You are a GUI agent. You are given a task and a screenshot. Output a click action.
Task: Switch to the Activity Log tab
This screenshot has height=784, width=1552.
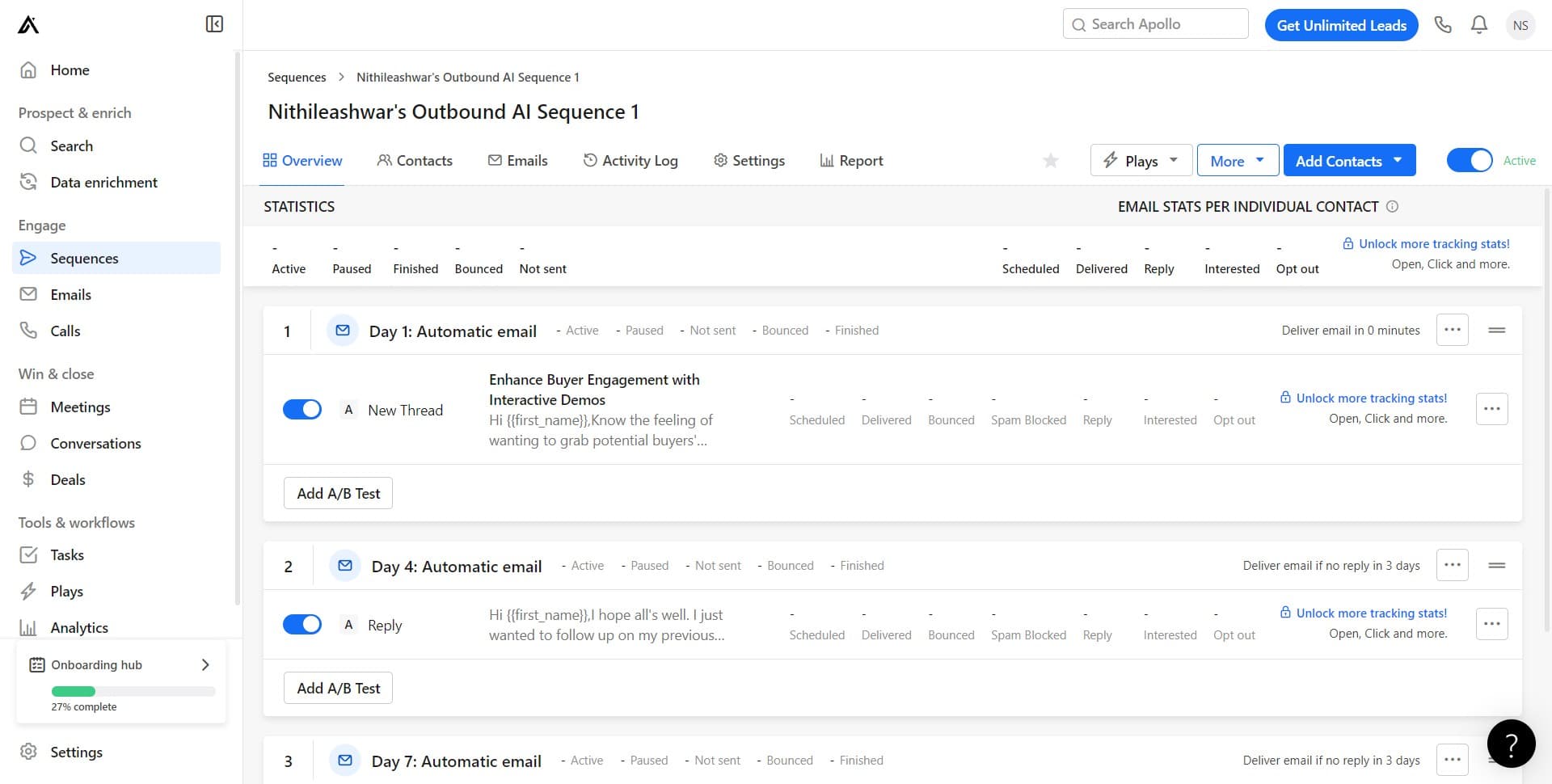[630, 161]
